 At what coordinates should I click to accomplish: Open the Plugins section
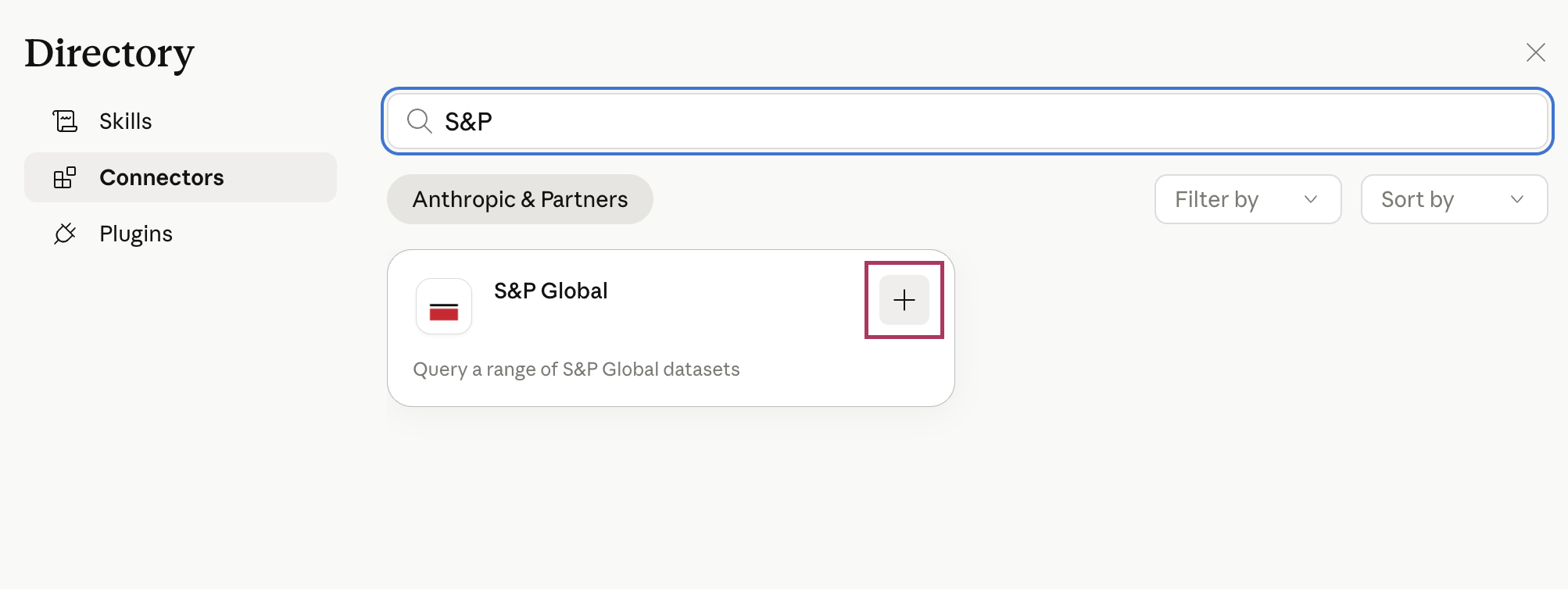(181, 234)
